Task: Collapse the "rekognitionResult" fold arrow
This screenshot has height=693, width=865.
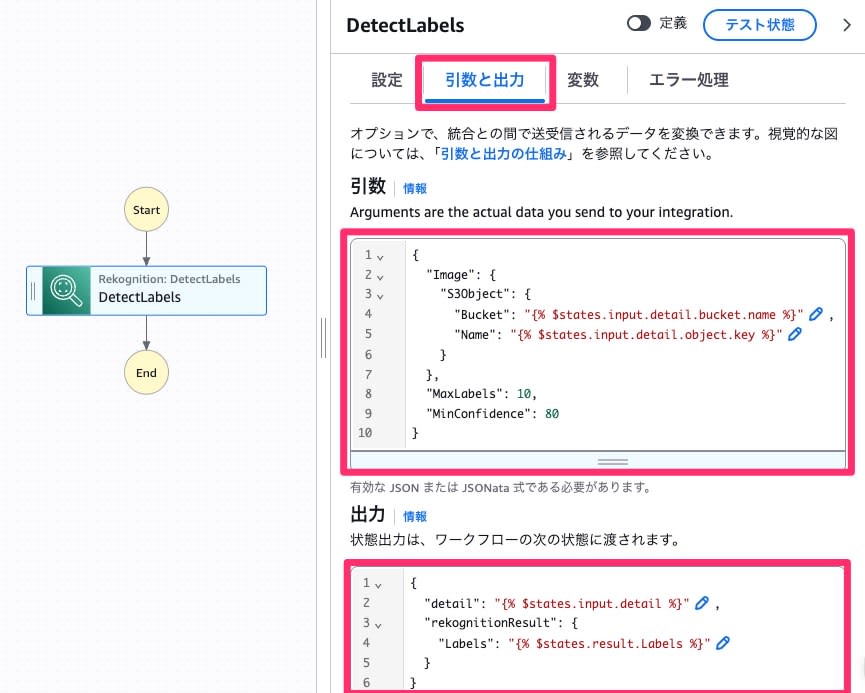Action: tap(378, 625)
